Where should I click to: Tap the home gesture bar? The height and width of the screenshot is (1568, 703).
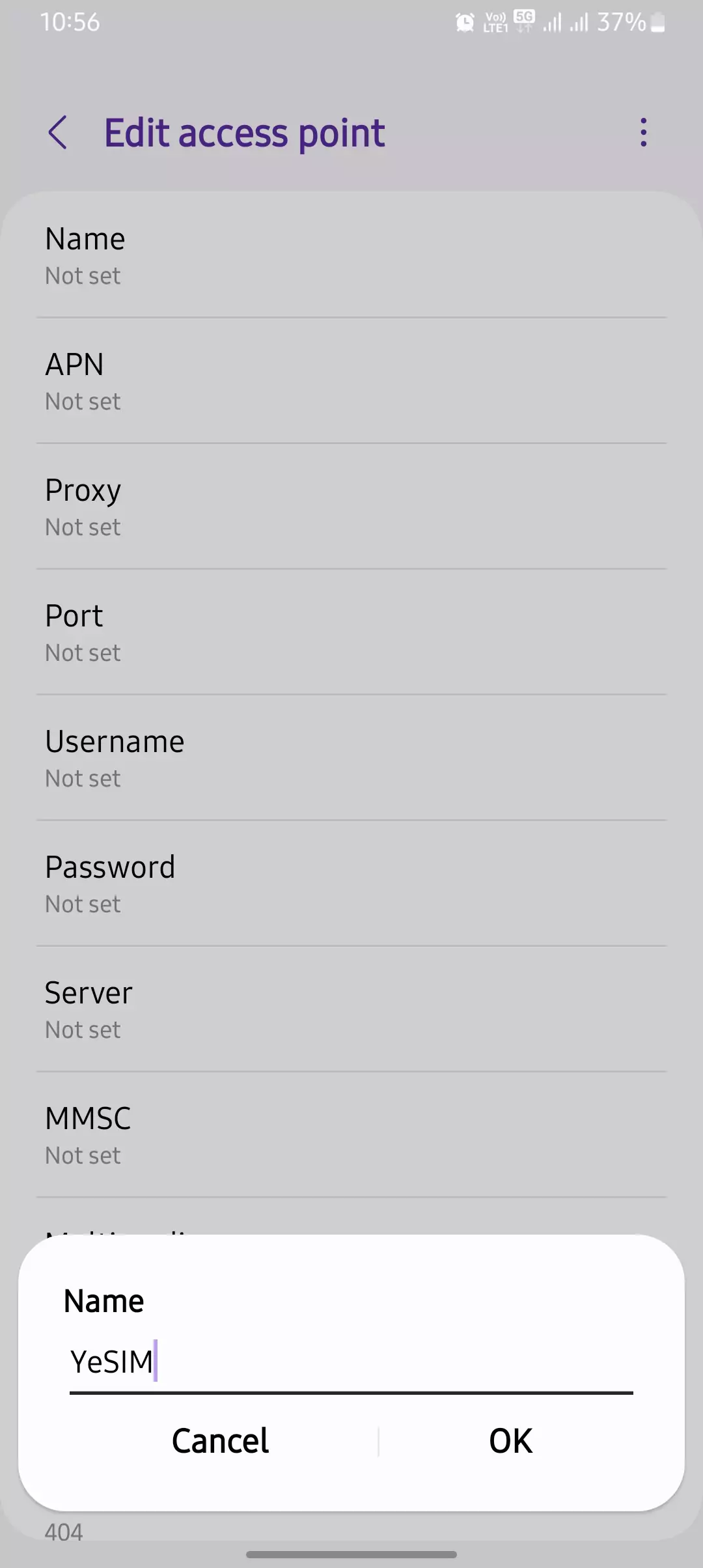click(351, 1554)
